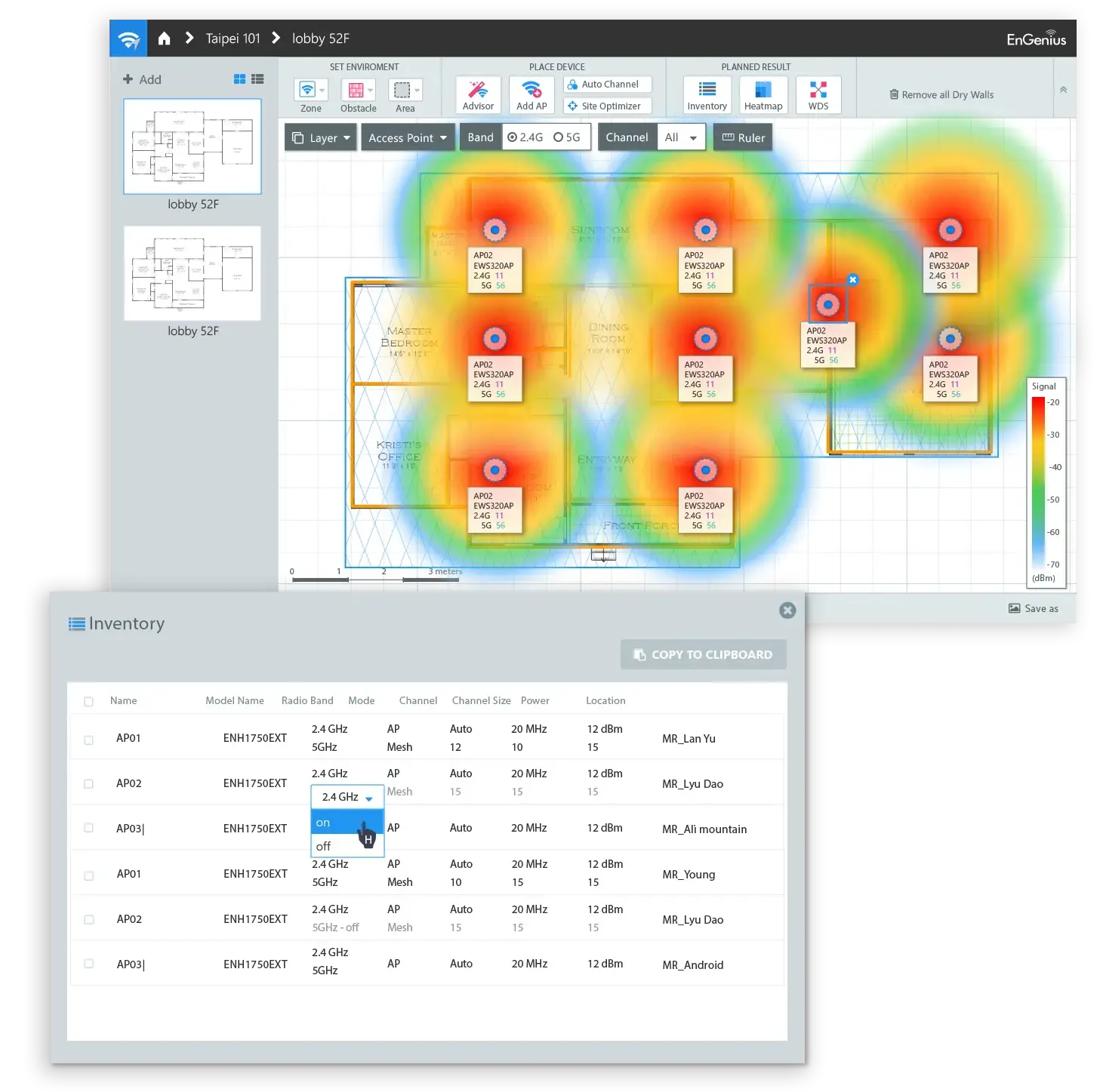Open the Advisor wizard
This screenshot has width=1100, height=1092.
point(478,95)
